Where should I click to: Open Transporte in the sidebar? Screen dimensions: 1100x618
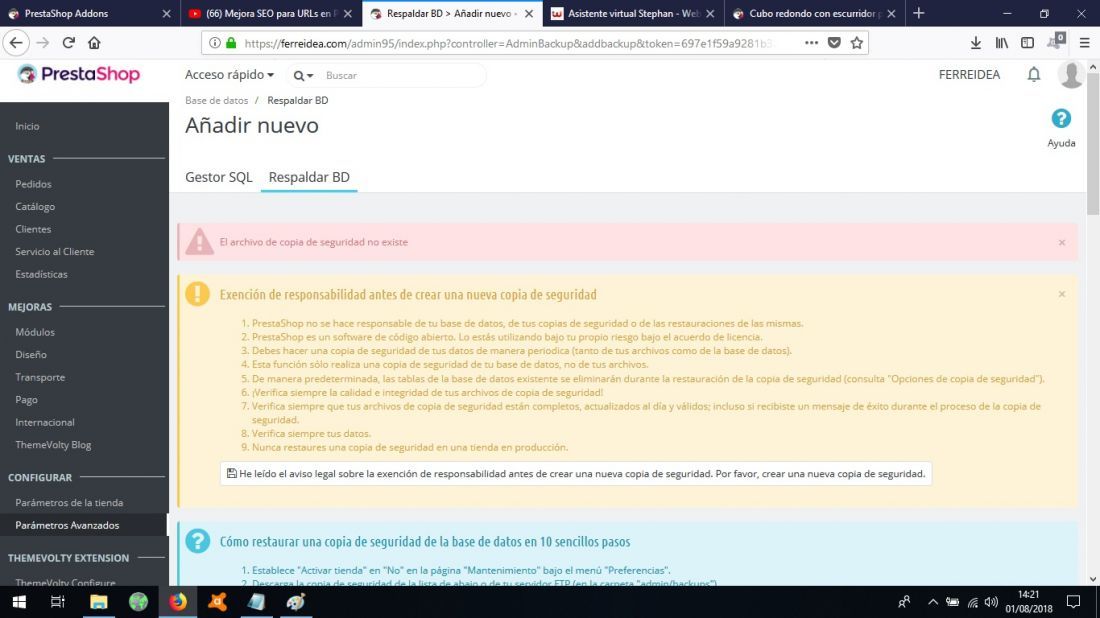click(40, 377)
